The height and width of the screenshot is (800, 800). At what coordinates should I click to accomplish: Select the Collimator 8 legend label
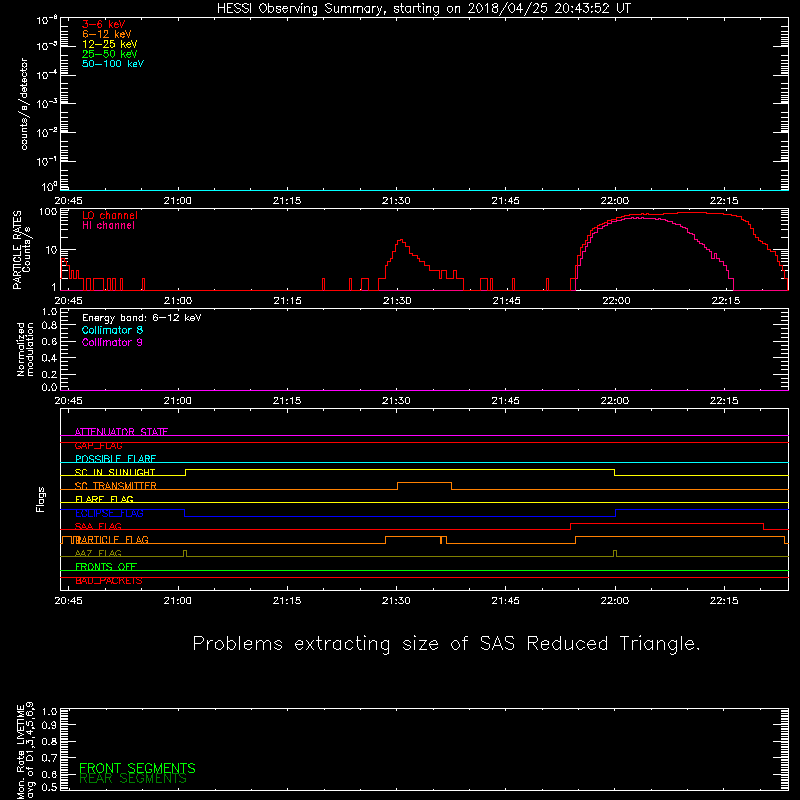pos(112,330)
